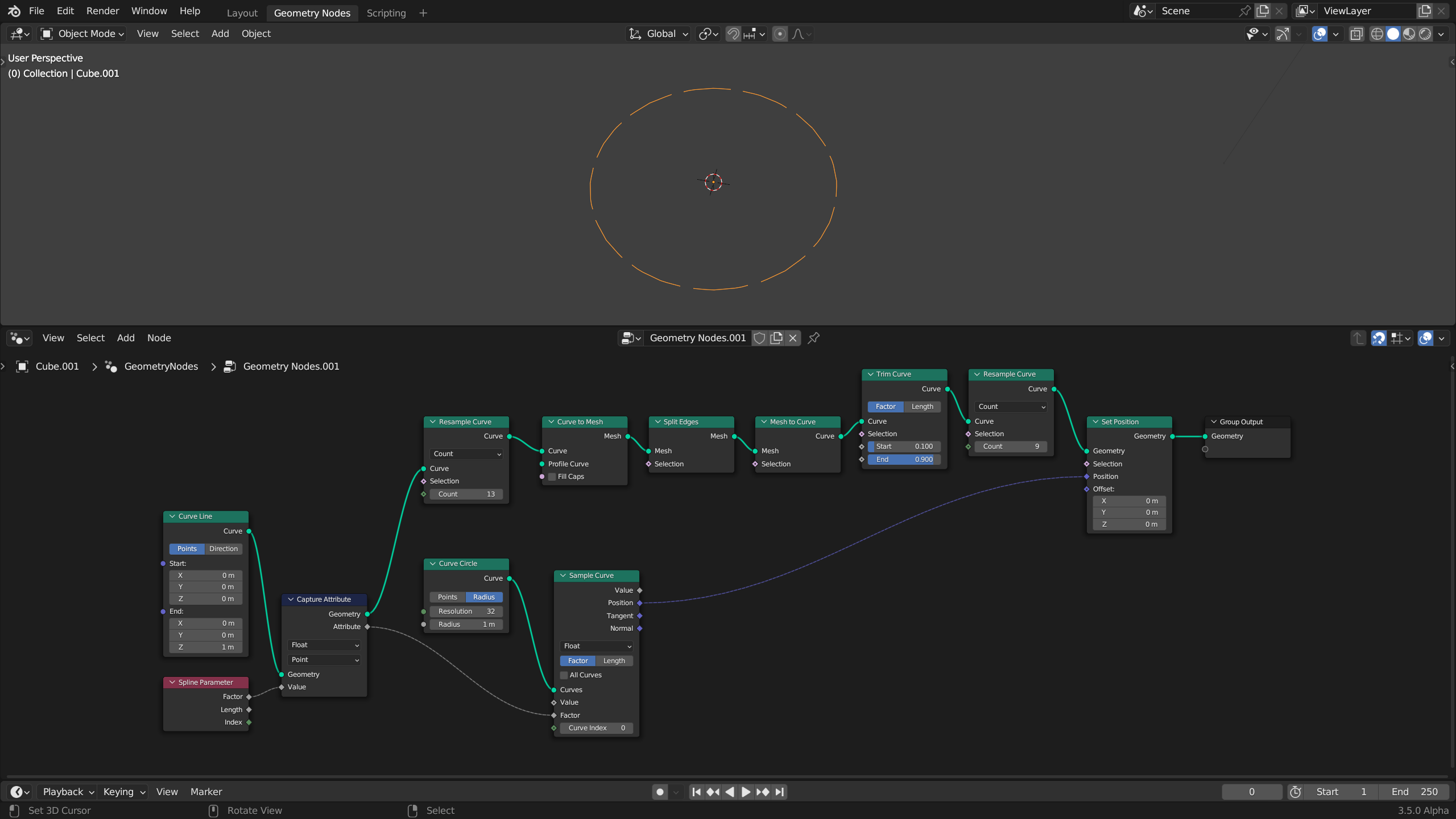Play the animation forward
Viewport: 1456px width, 819px height.
coord(746,792)
